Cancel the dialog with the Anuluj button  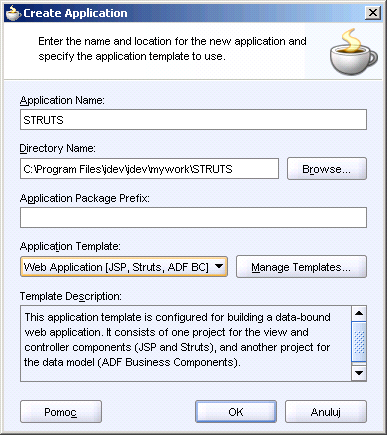click(x=326, y=412)
